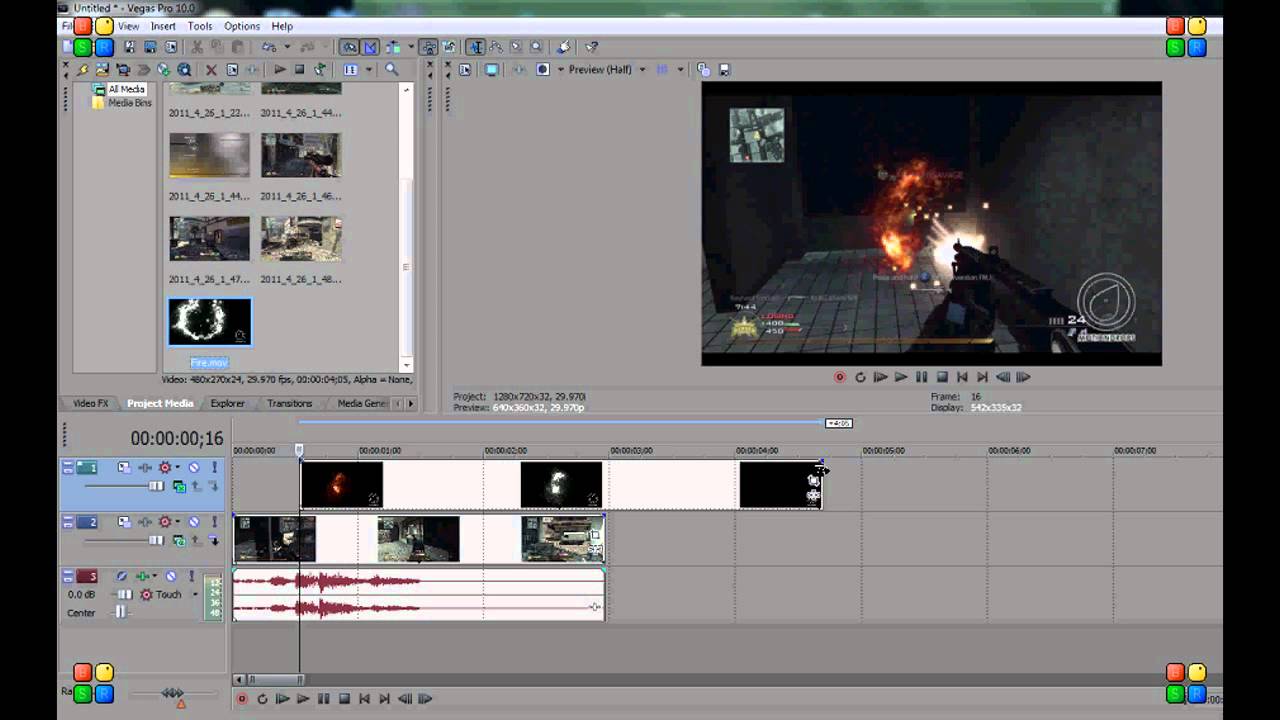Open automation settings dropdown on track 1
Image resolution: width=1280 pixels, height=720 pixels.
(178, 467)
